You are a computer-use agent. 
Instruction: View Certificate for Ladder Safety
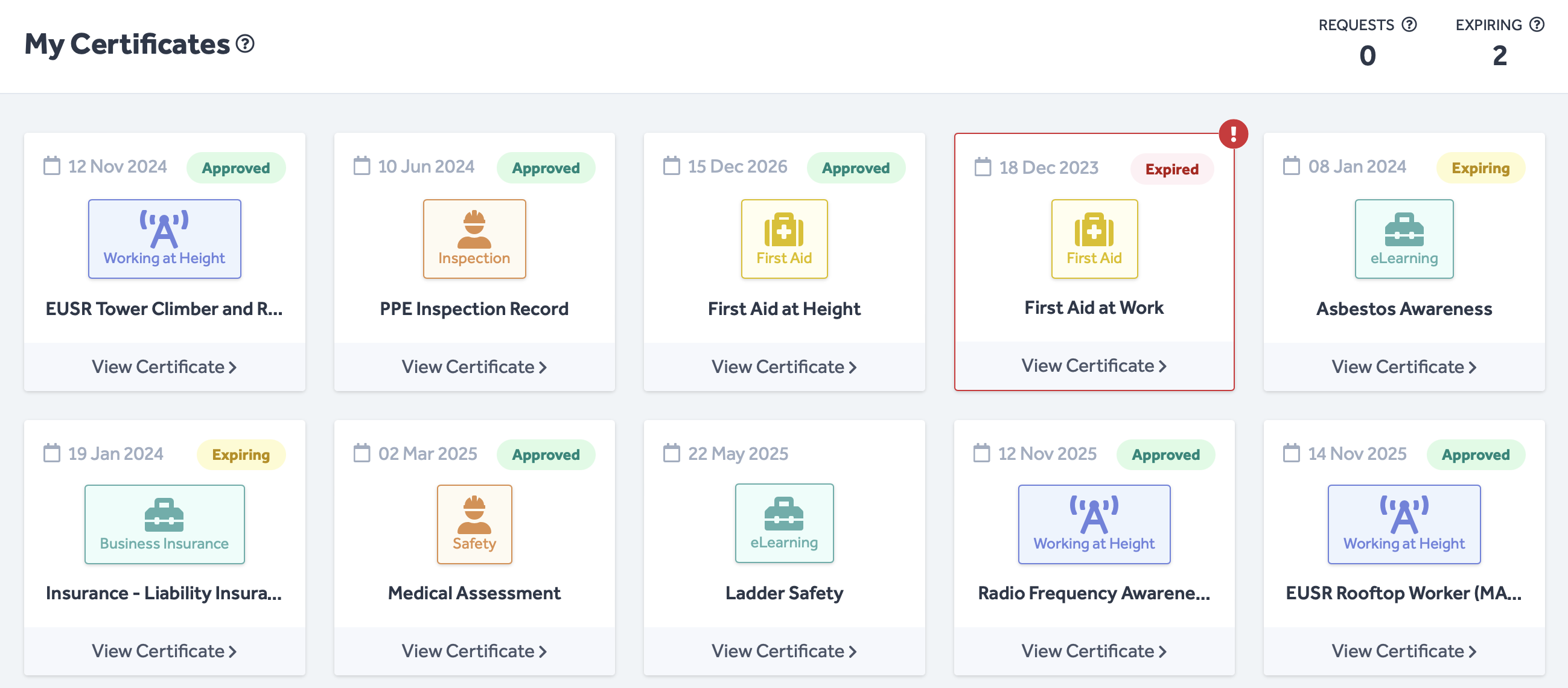(x=784, y=651)
